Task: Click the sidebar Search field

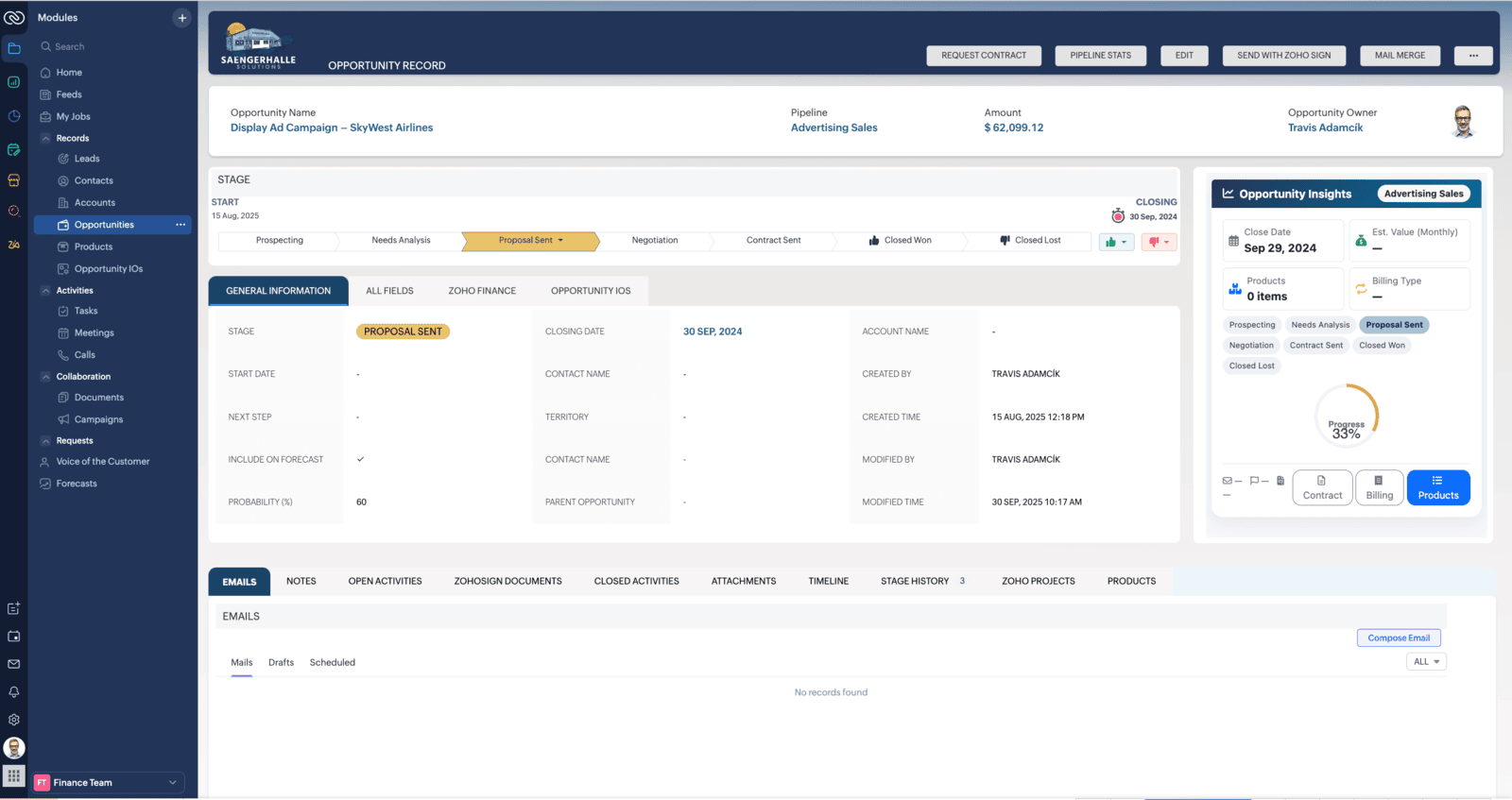Action: pyautogui.click(x=104, y=46)
